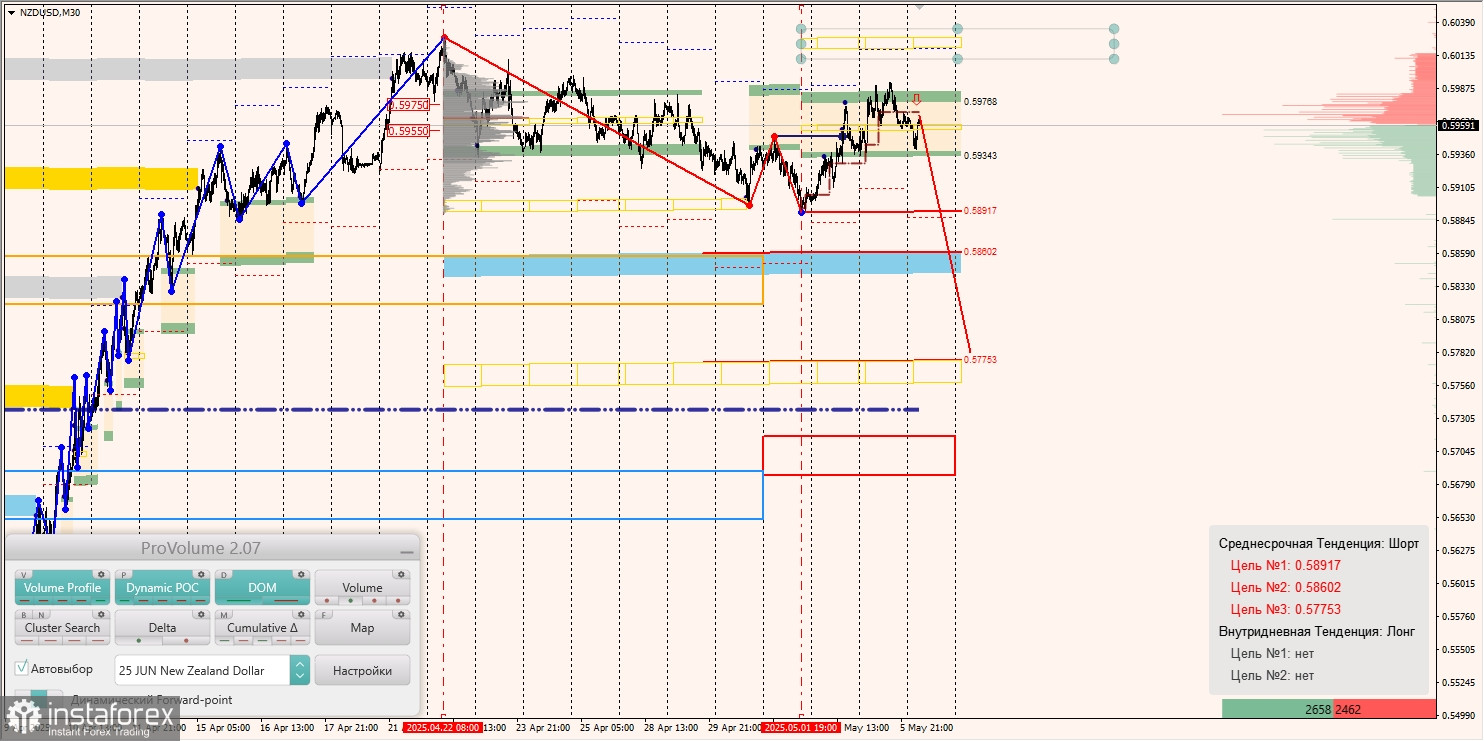The height and width of the screenshot is (741, 1484).
Task: Click Цель №3: 0.57753 in trend panel
Action: (x=1285, y=609)
